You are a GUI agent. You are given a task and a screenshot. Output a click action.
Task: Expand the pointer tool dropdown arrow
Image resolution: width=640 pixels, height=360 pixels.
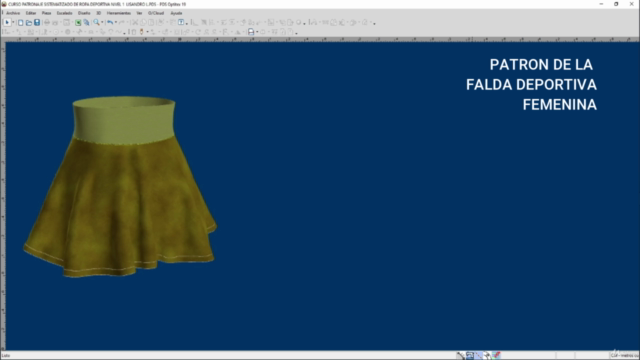13,22
